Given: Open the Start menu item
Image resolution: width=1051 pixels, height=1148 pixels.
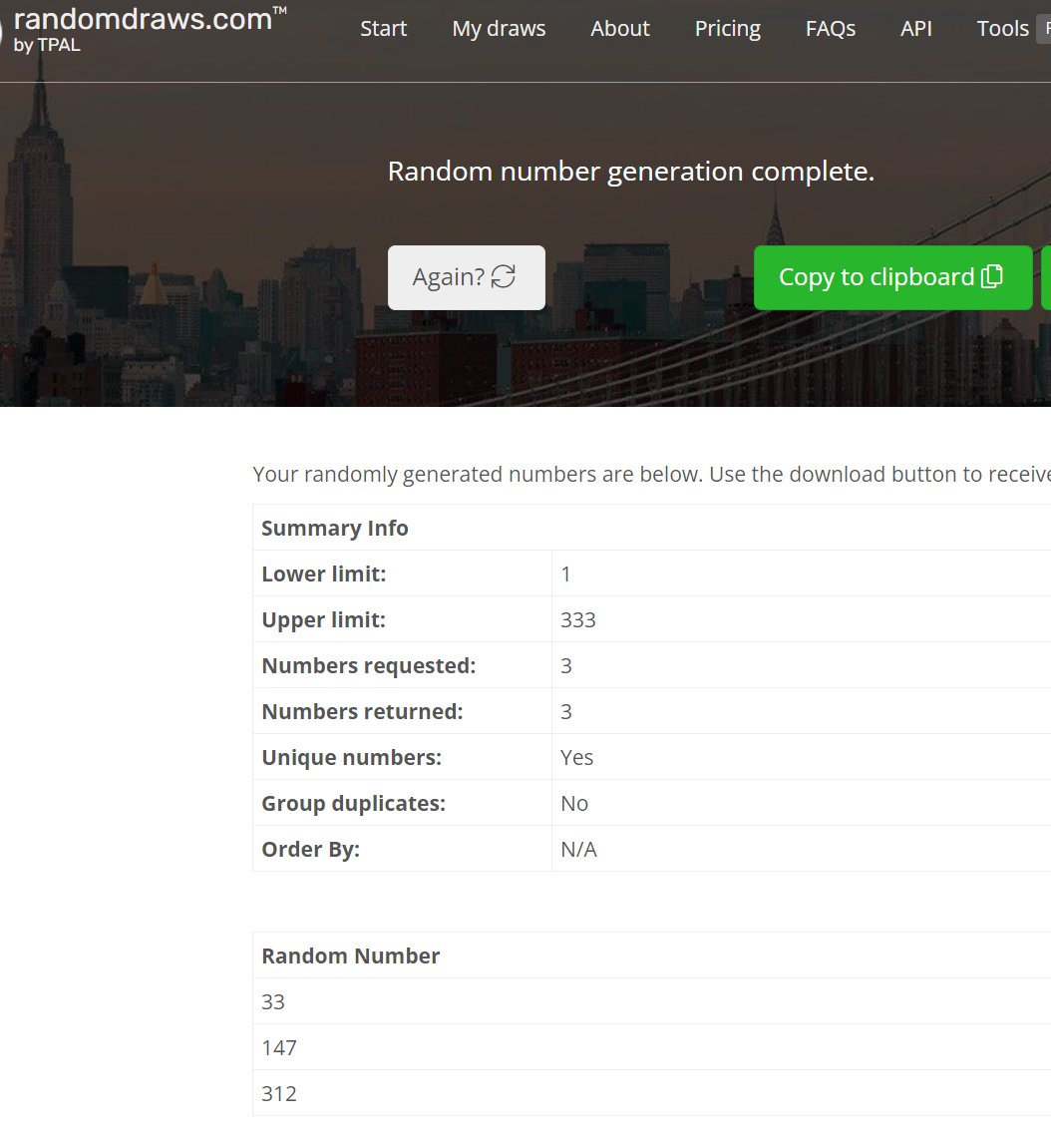Looking at the screenshot, I should (x=383, y=29).
